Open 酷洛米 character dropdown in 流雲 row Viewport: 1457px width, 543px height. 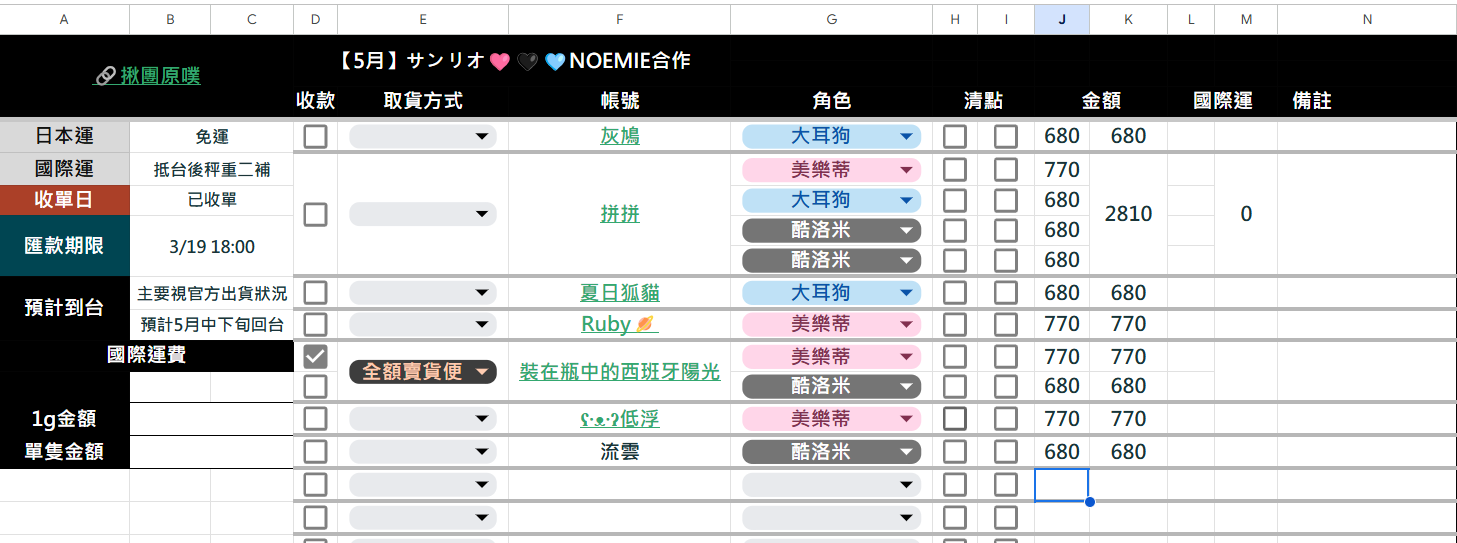click(x=831, y=452)
